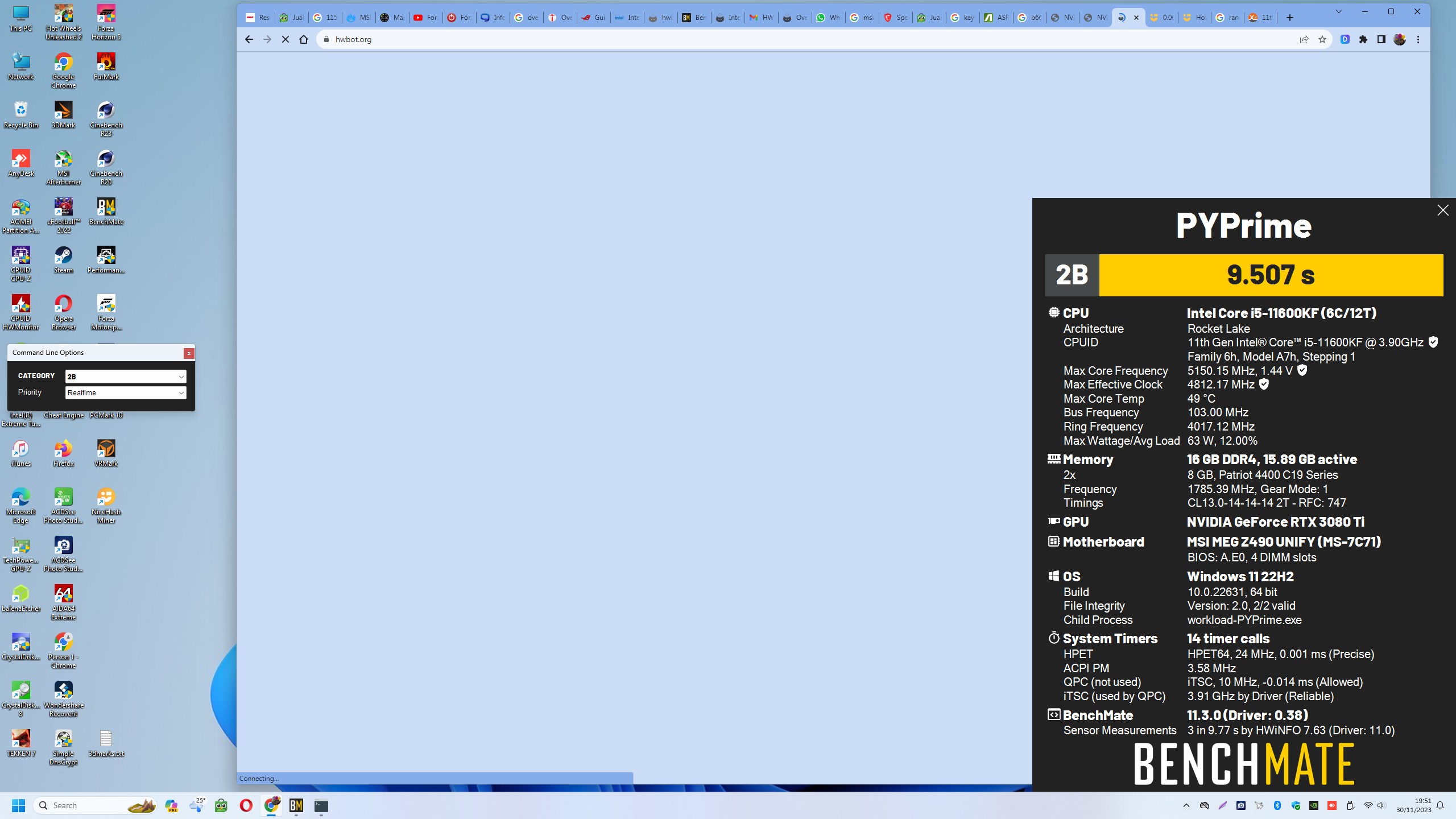This screenshot has width=1456, height=819.
Task: Show hidden tray icons chevron
Action: pyautogui.click(x=1186, y=805)
